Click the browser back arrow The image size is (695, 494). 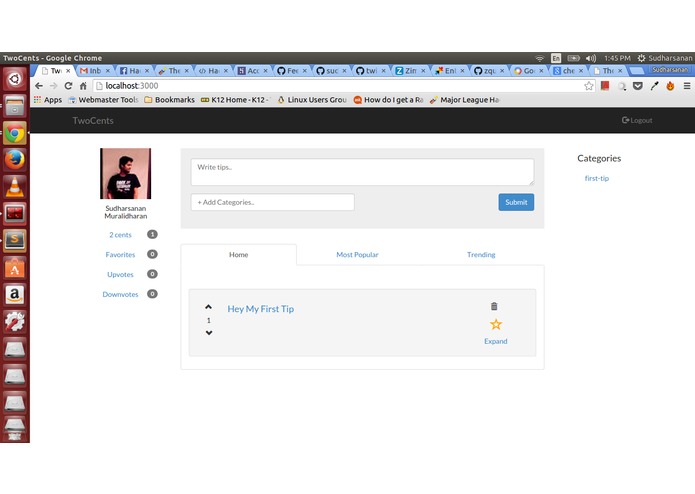point(39,86)
